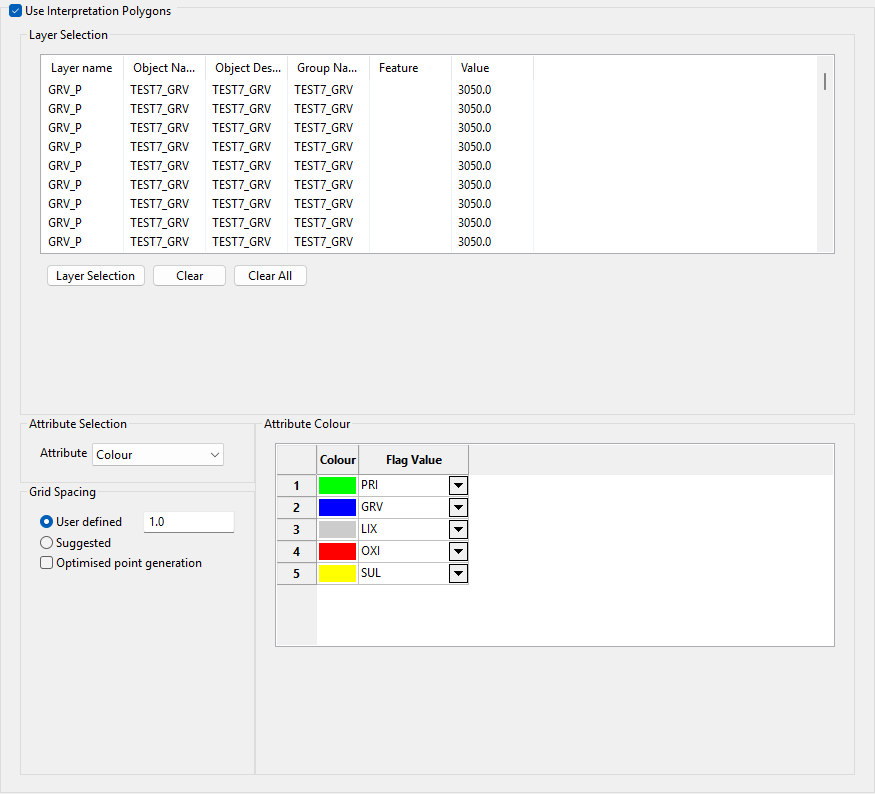The width and height of the screenshot is (875, 794).
Task: Select the User defined radio button
Action: point(46,522)
